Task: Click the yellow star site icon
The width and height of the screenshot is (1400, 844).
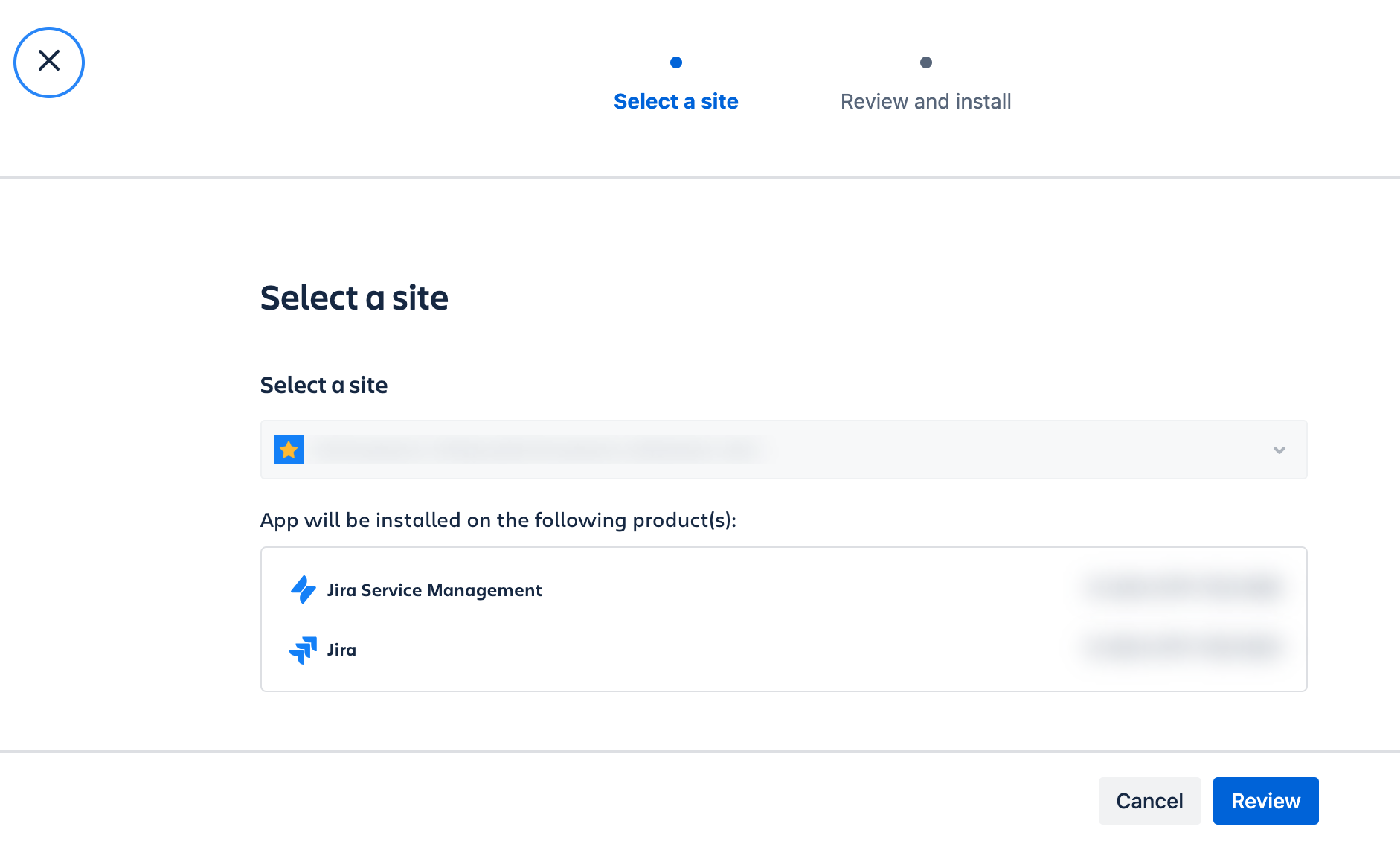Action: (x=289, y=450)
